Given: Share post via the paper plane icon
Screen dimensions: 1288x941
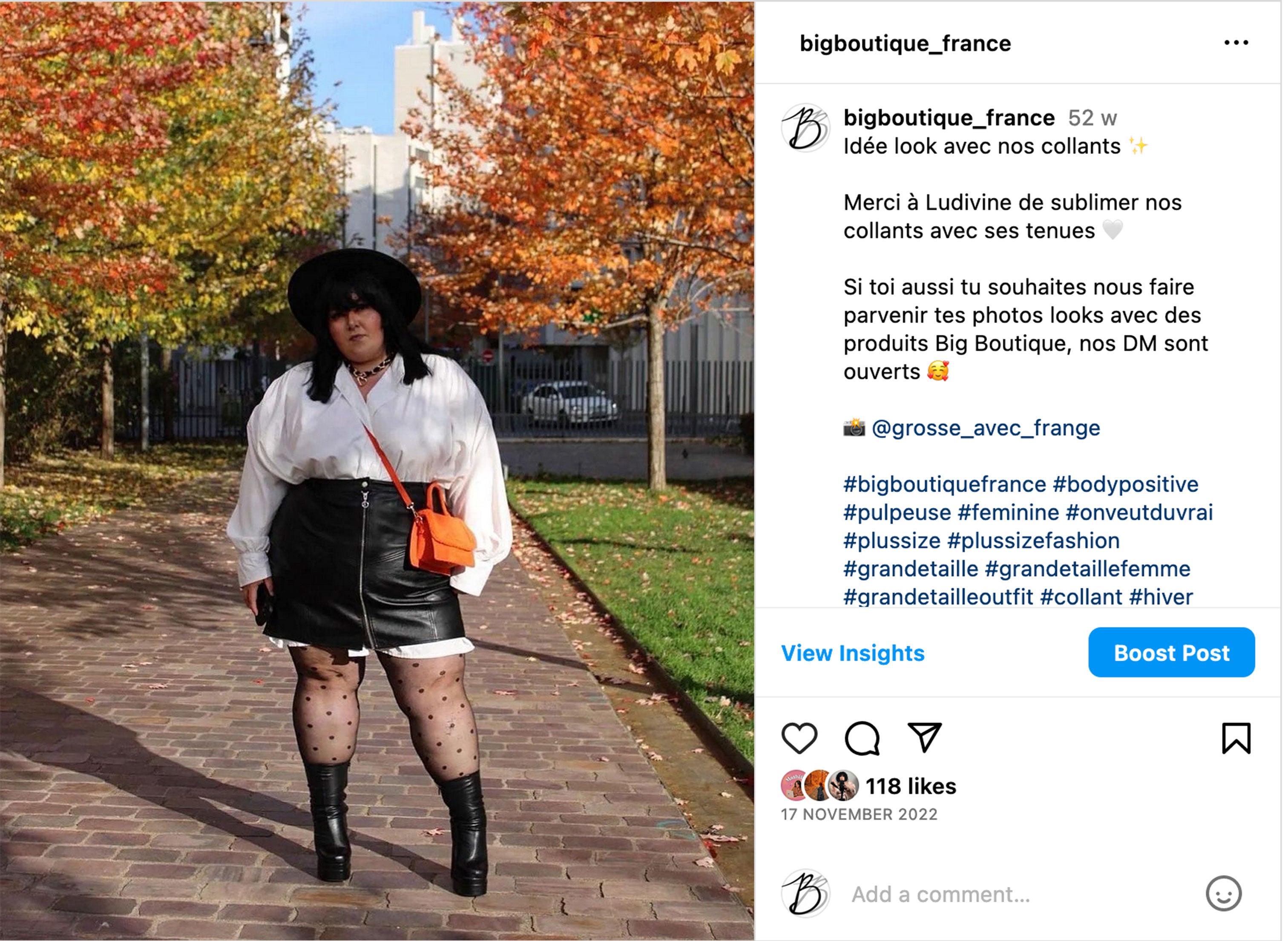Looking at the screenshot, I should (x=924, y=737).
